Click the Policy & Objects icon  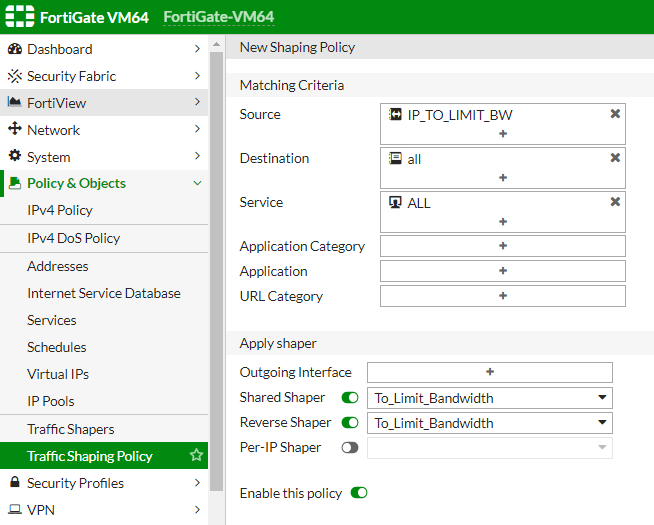pyautogui.click(x=15, y=183)
